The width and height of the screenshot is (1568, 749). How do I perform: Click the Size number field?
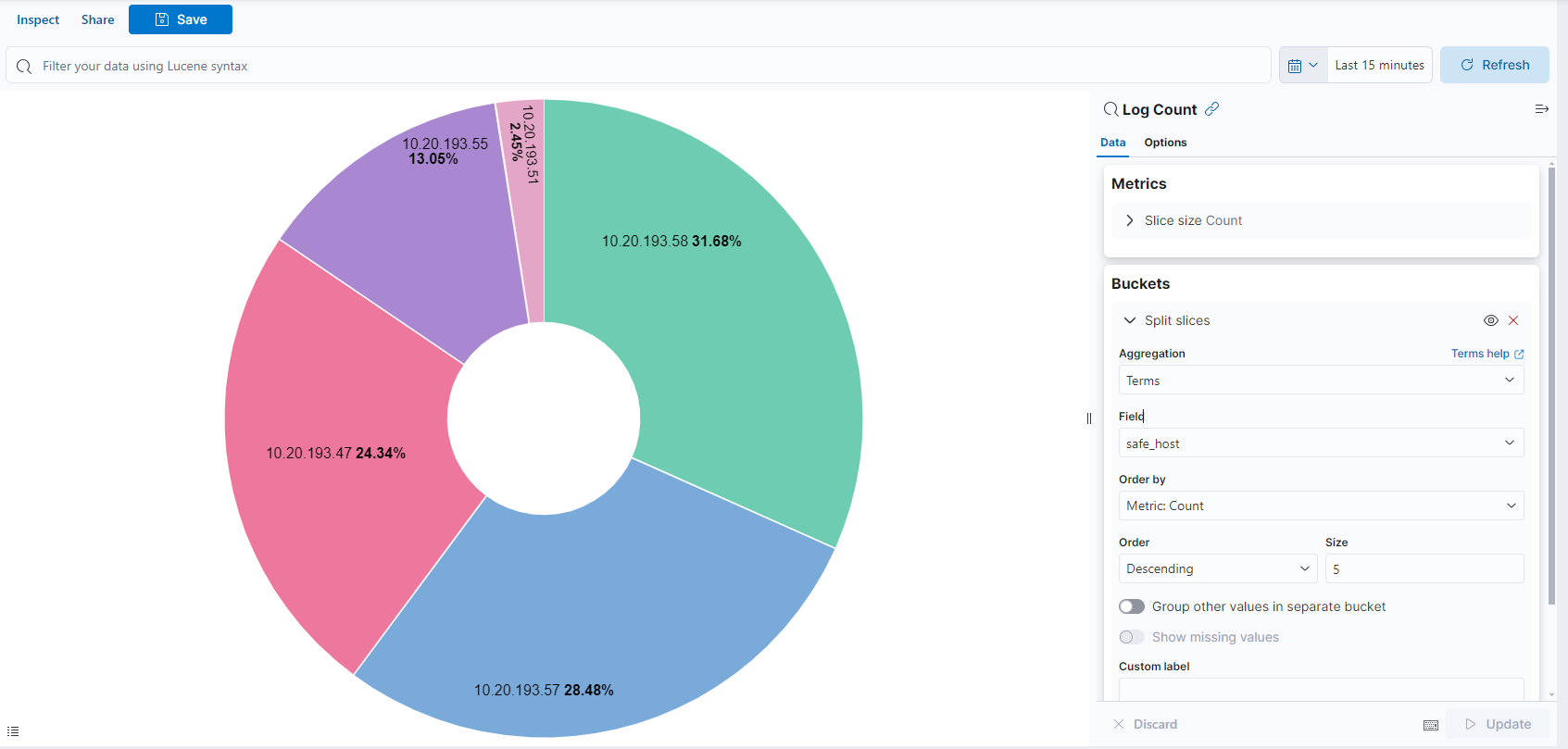tap(1424, 568)
